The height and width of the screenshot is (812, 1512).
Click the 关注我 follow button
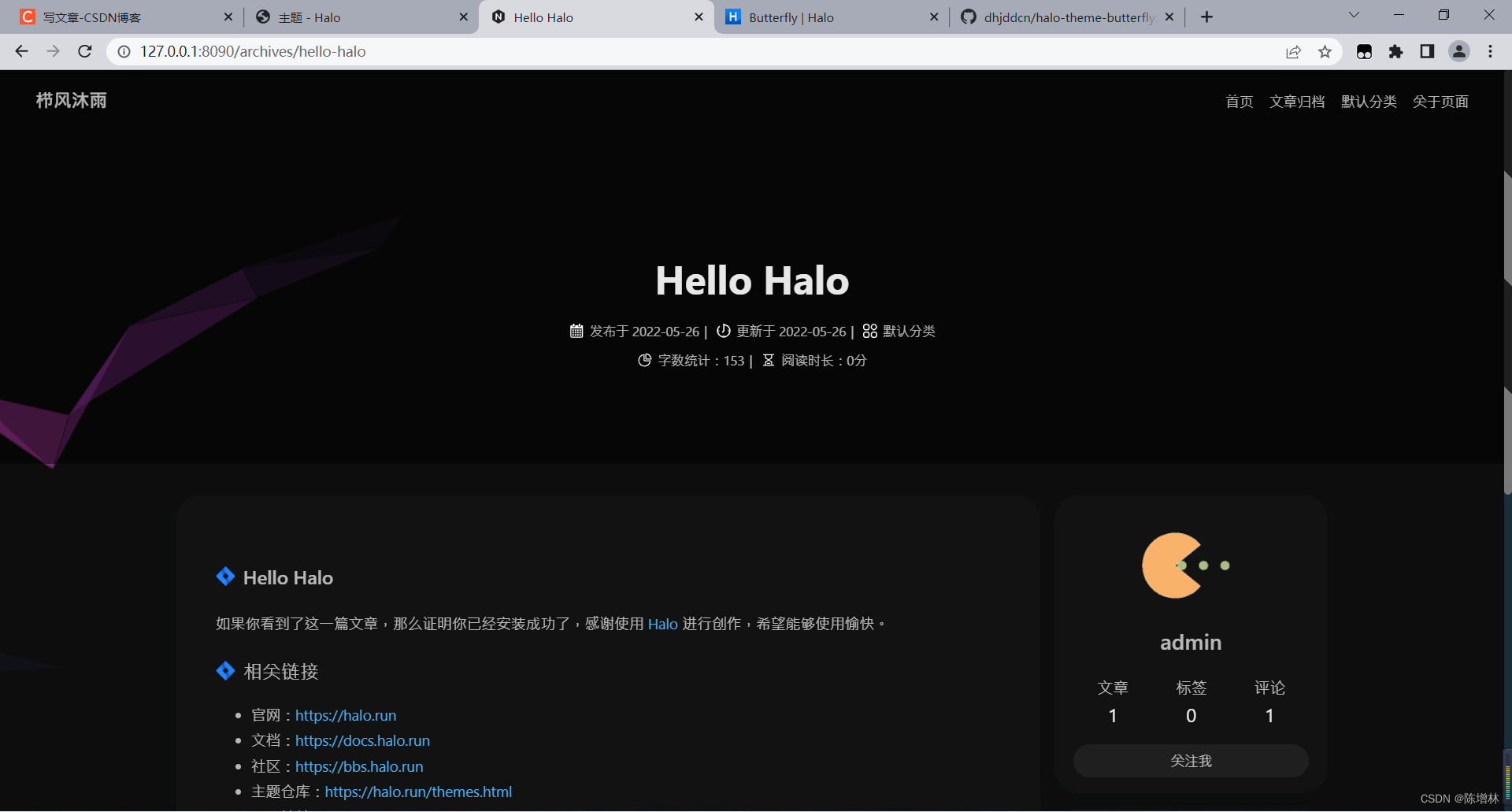pos(1190,760)
